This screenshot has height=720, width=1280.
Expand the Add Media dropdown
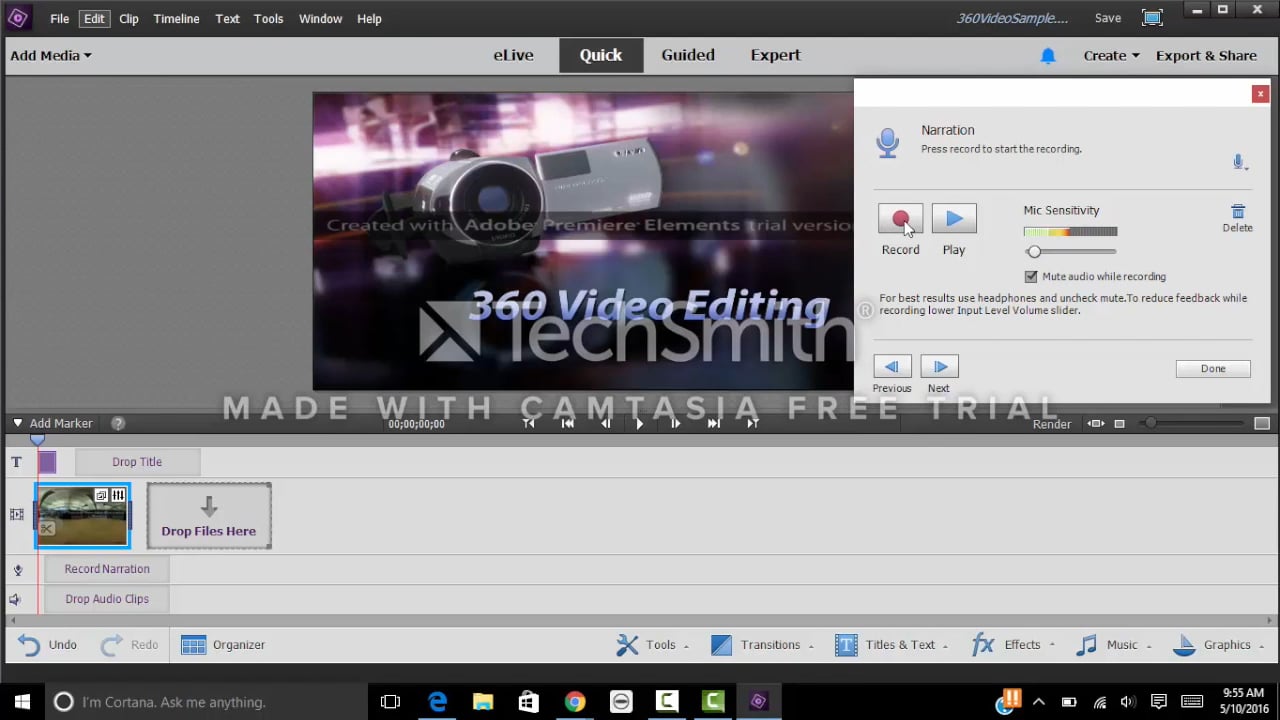point(51,56)
